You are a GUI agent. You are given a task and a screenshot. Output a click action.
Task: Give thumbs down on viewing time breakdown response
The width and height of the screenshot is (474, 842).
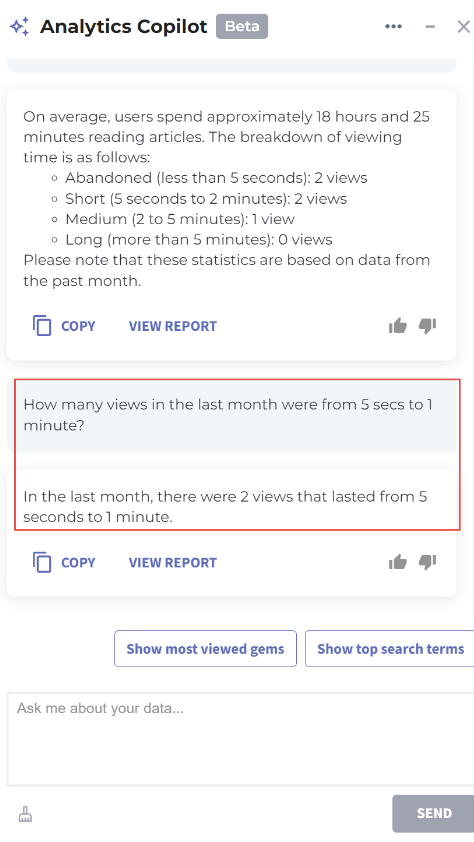coord(427,325)
